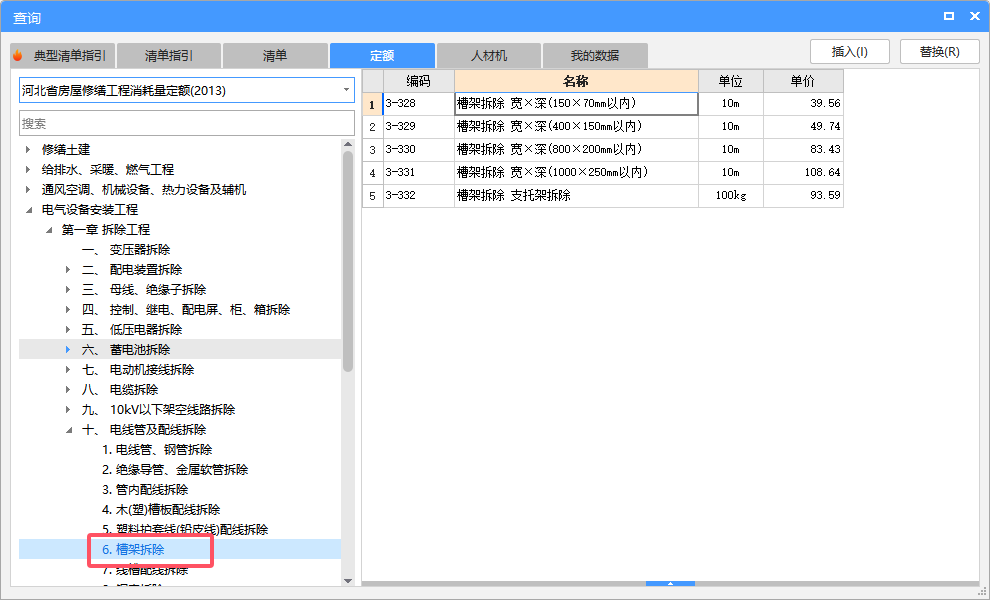Expand the 修缮土建 tree node

click(x=28, y=150)
